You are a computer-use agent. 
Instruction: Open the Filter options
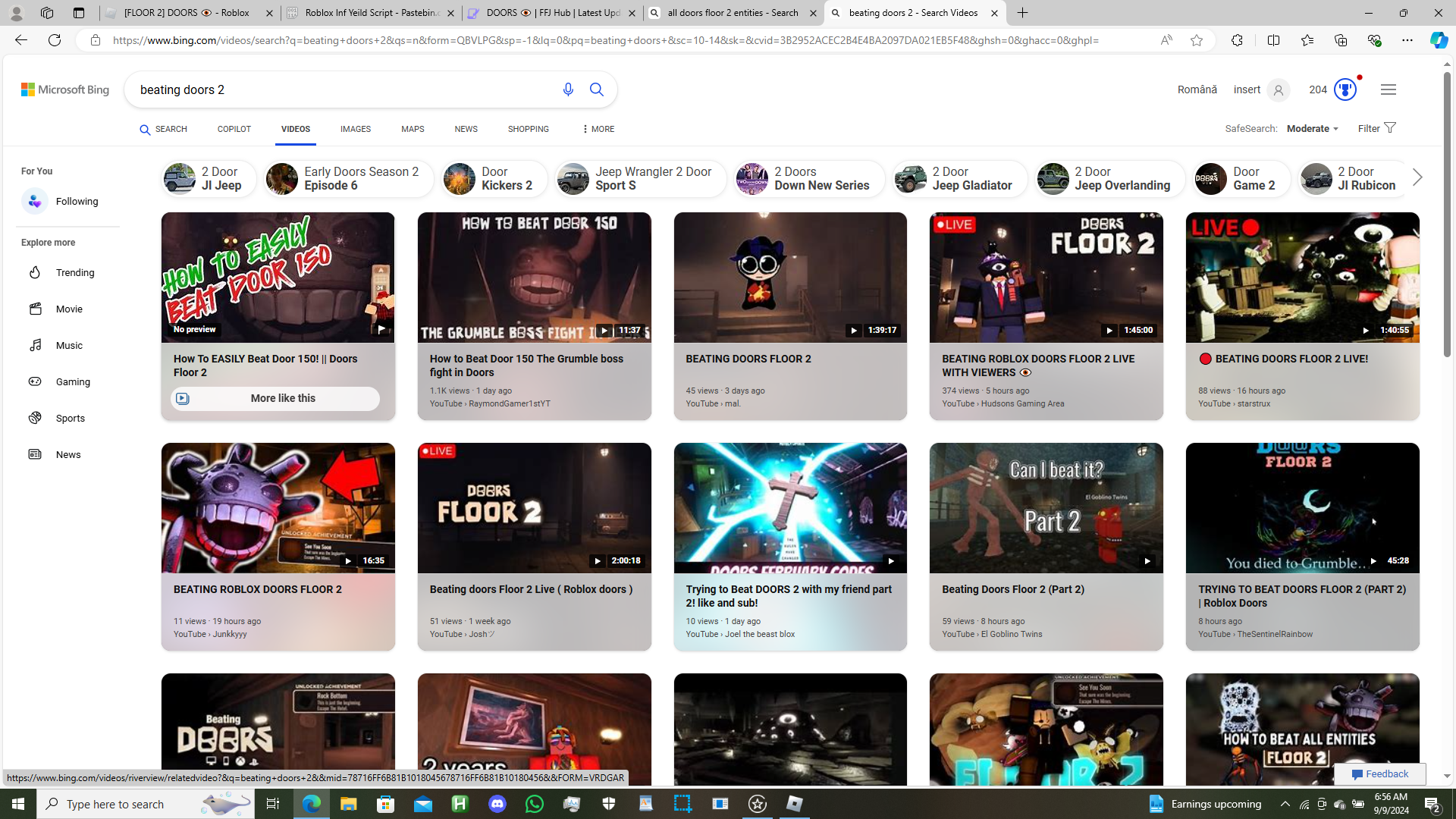point(1376,129)
